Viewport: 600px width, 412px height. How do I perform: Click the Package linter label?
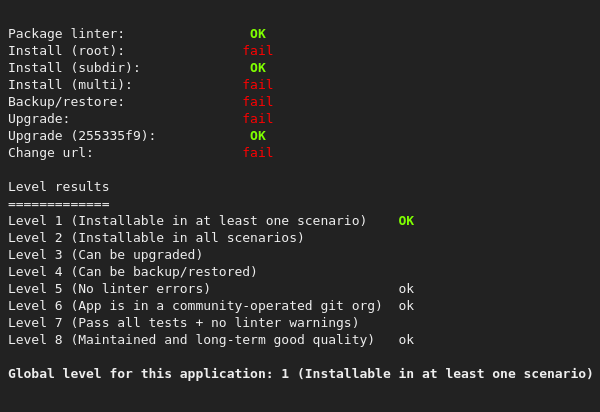(x=66, y=34)
